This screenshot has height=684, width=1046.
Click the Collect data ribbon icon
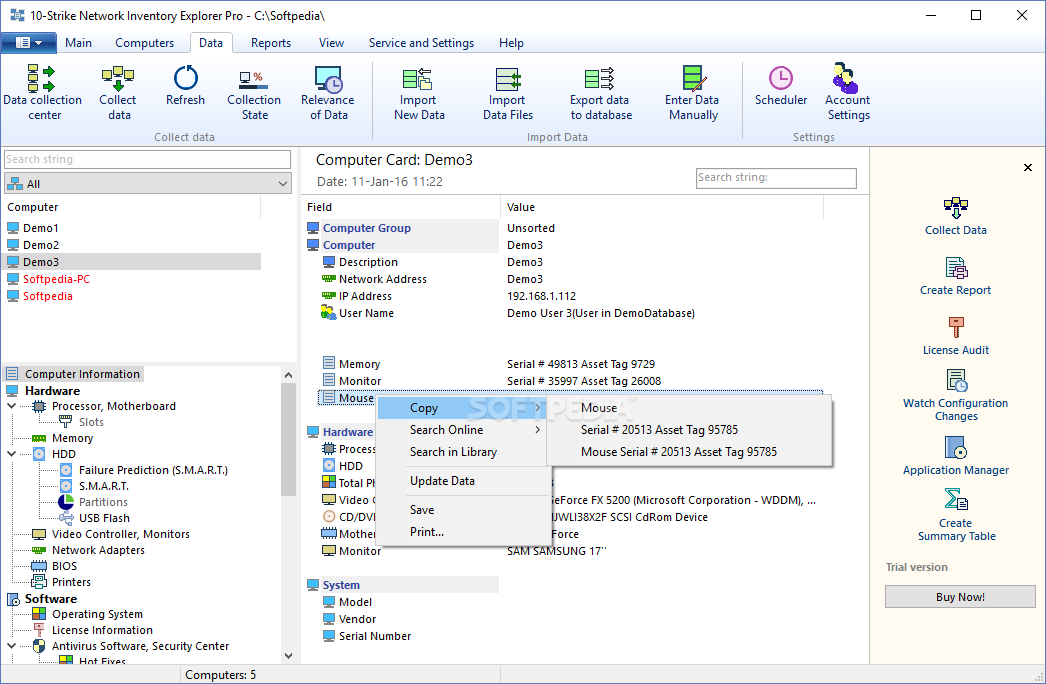point(117,93)
